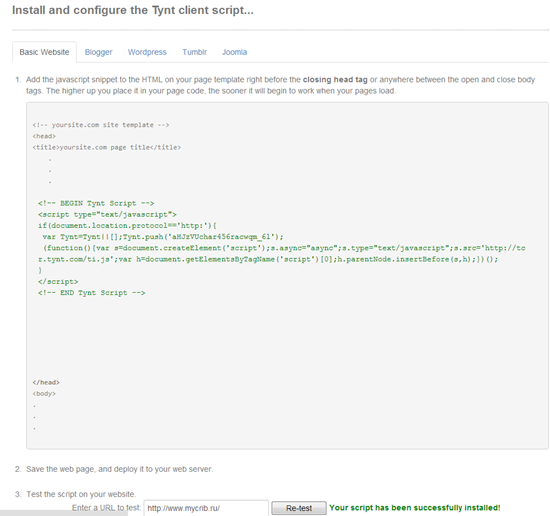Click the closing </script> tag line
Screen dimensions: 550x516
tap(58, 282)
